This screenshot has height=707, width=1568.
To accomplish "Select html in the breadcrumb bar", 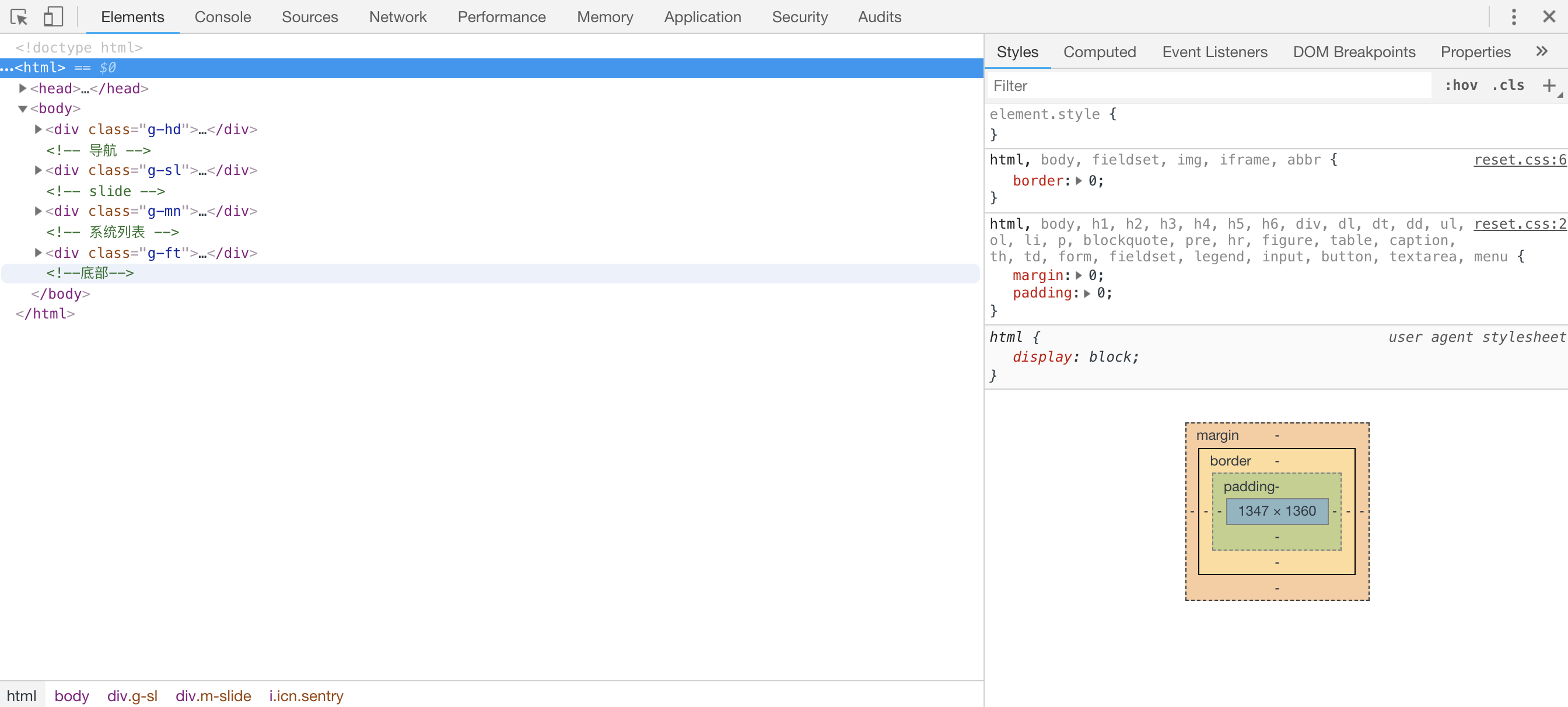I will [x=22, y=695].
